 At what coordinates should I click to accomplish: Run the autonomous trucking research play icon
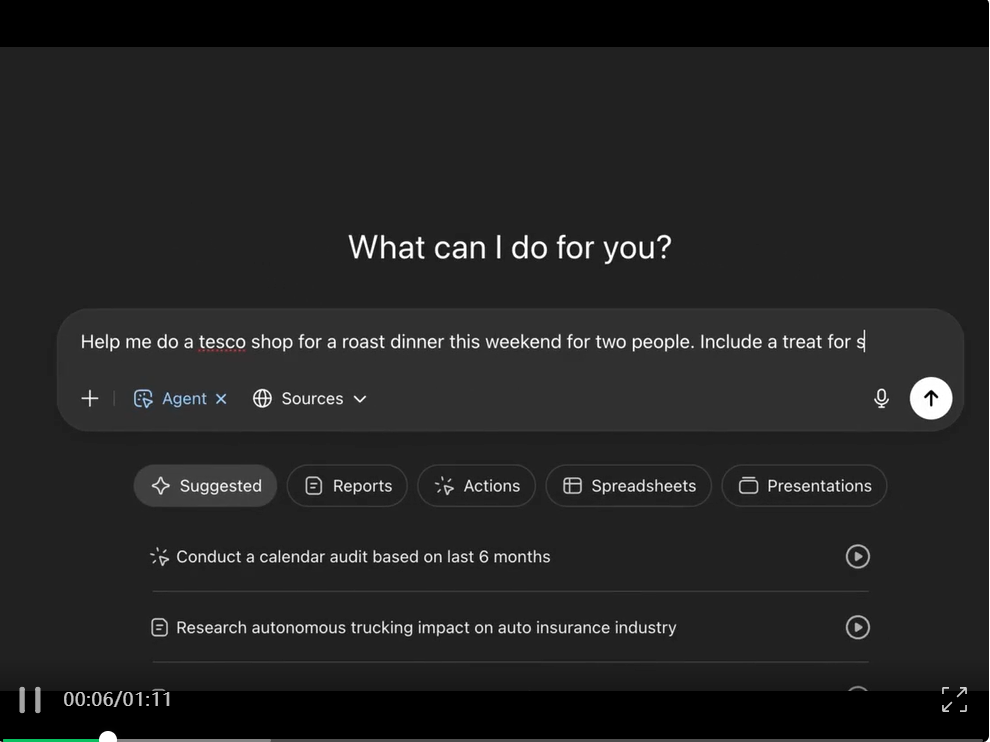click(857, 627)
